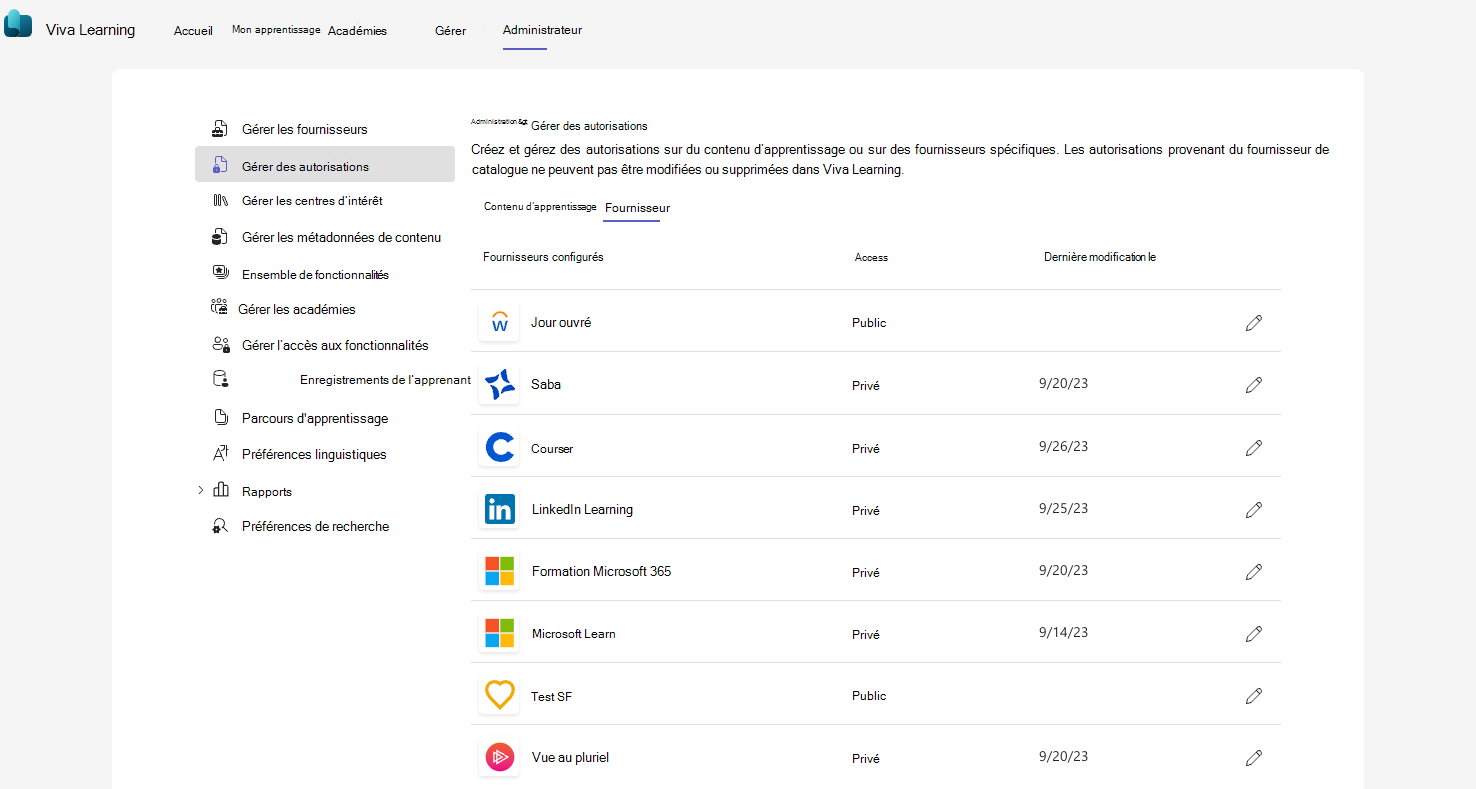
Task: Click the Préférences linguistiques icon
Action: 220,453
